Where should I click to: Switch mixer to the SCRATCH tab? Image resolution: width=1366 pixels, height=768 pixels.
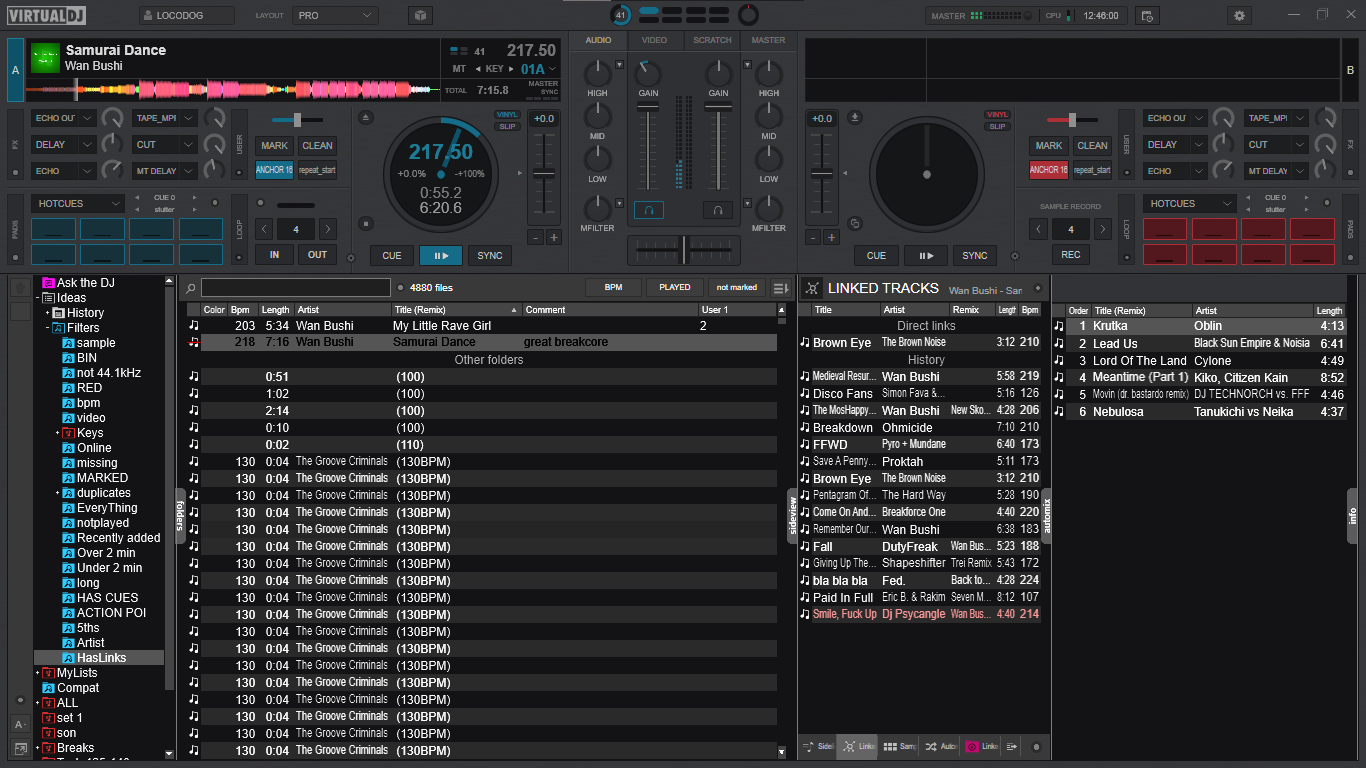[x=712, y=40]
